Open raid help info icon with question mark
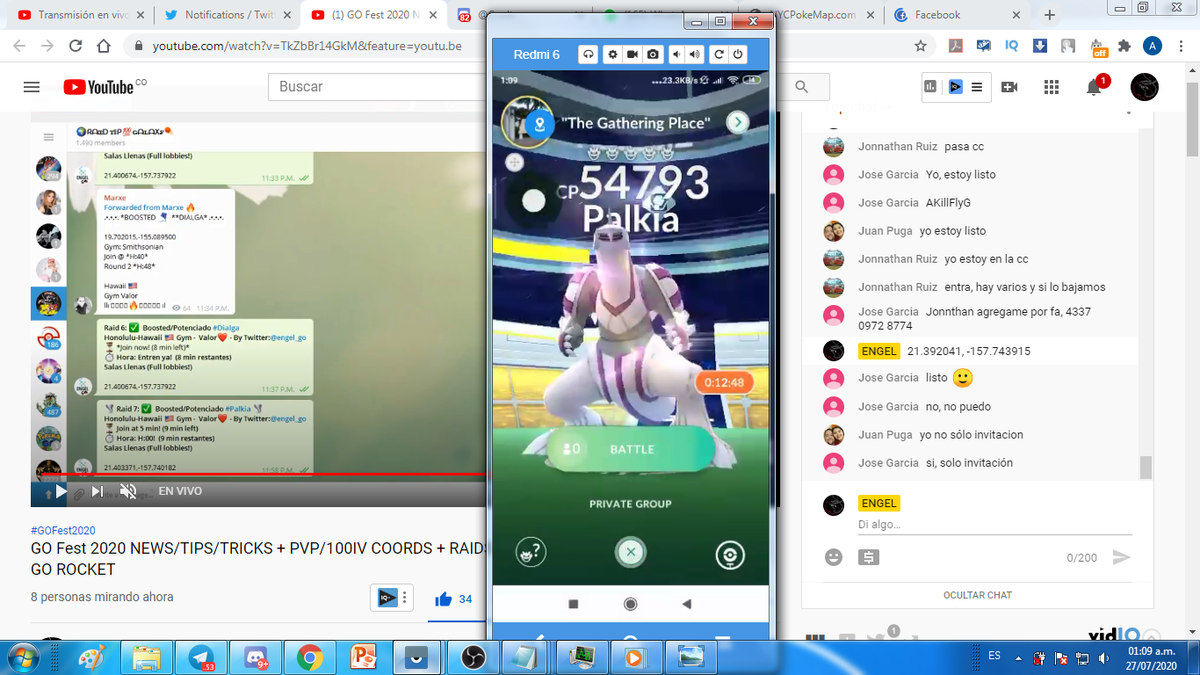Screen dimensions: 1200x675 (531, 553)
